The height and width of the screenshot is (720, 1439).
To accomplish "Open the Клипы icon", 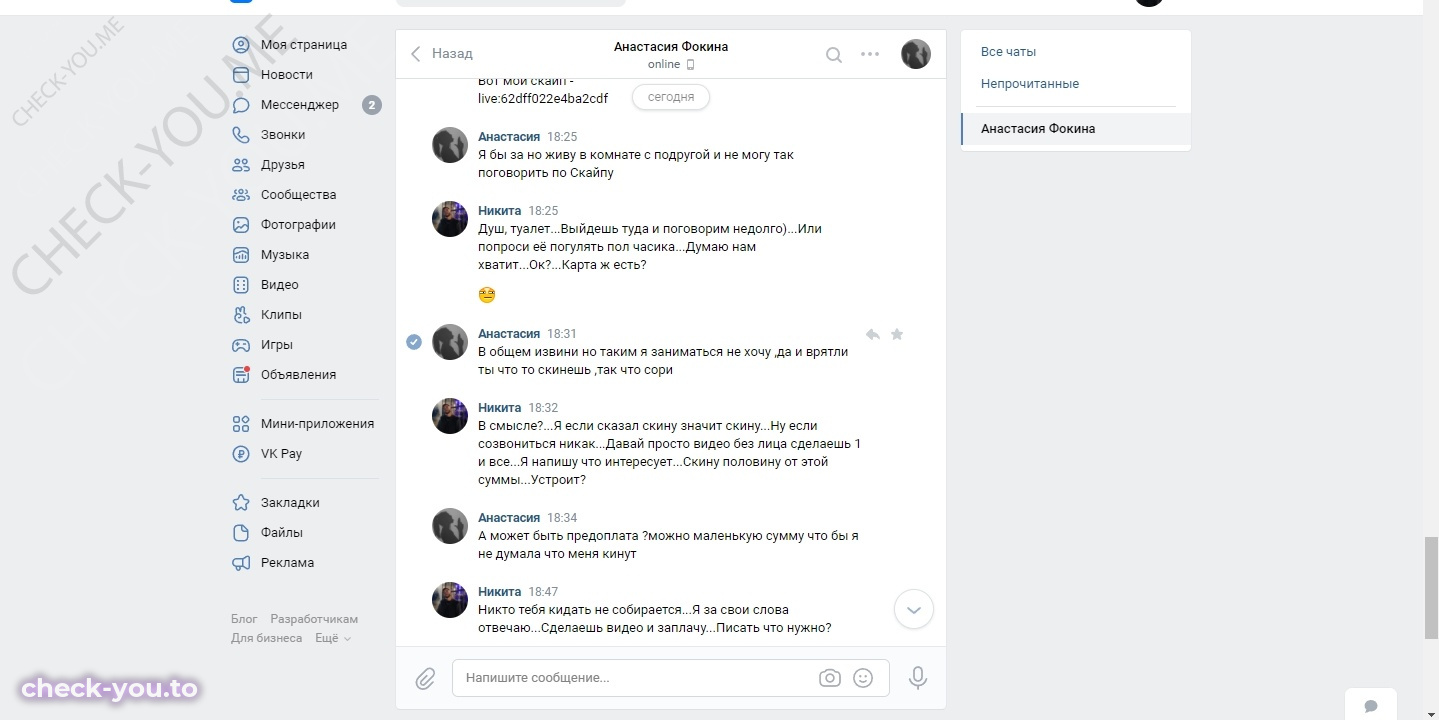I will (x=241, y=315).
